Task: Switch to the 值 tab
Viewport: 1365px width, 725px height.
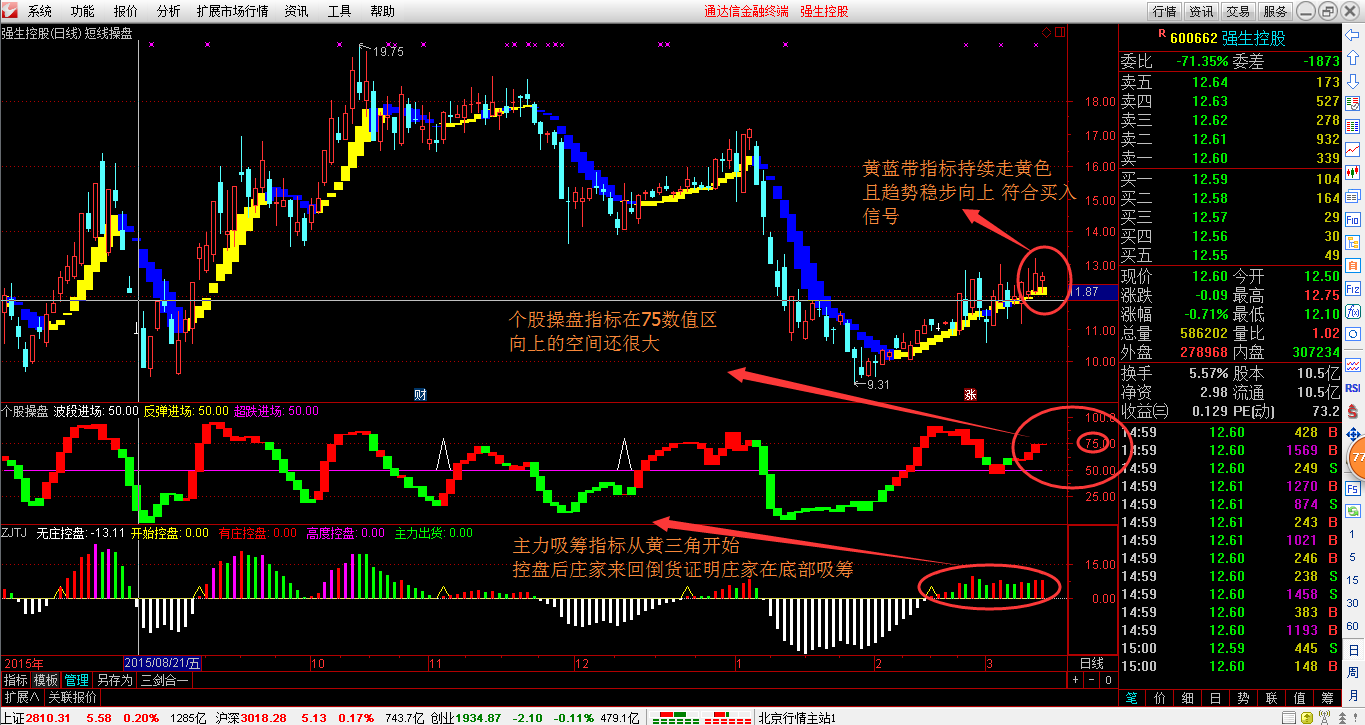Action: click(1299, 698)
